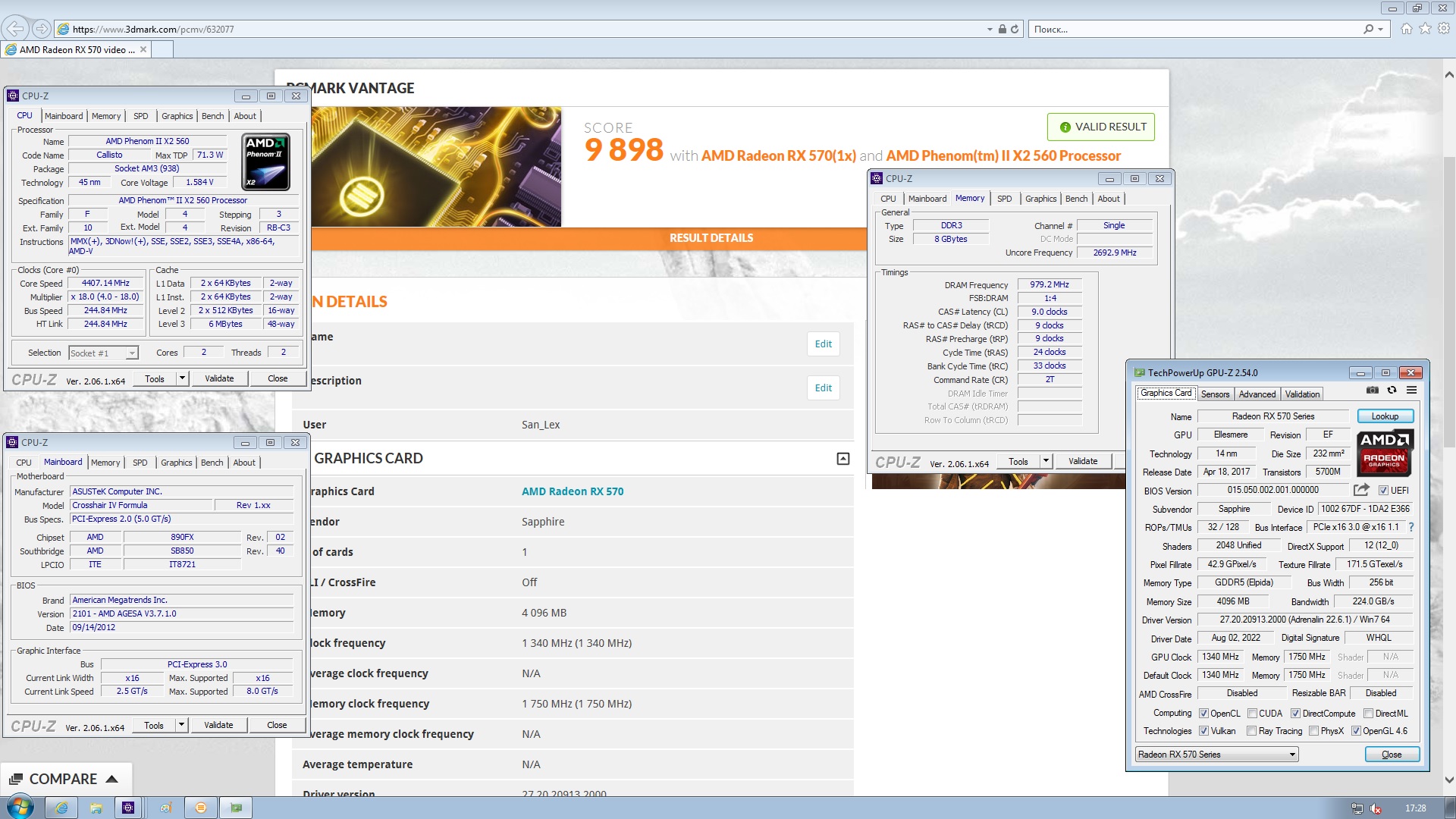Viewport: 1456px width, 819px height.
Task: Switch to the Advanced tab in GPU-Z
Action: coord(1257,394)
